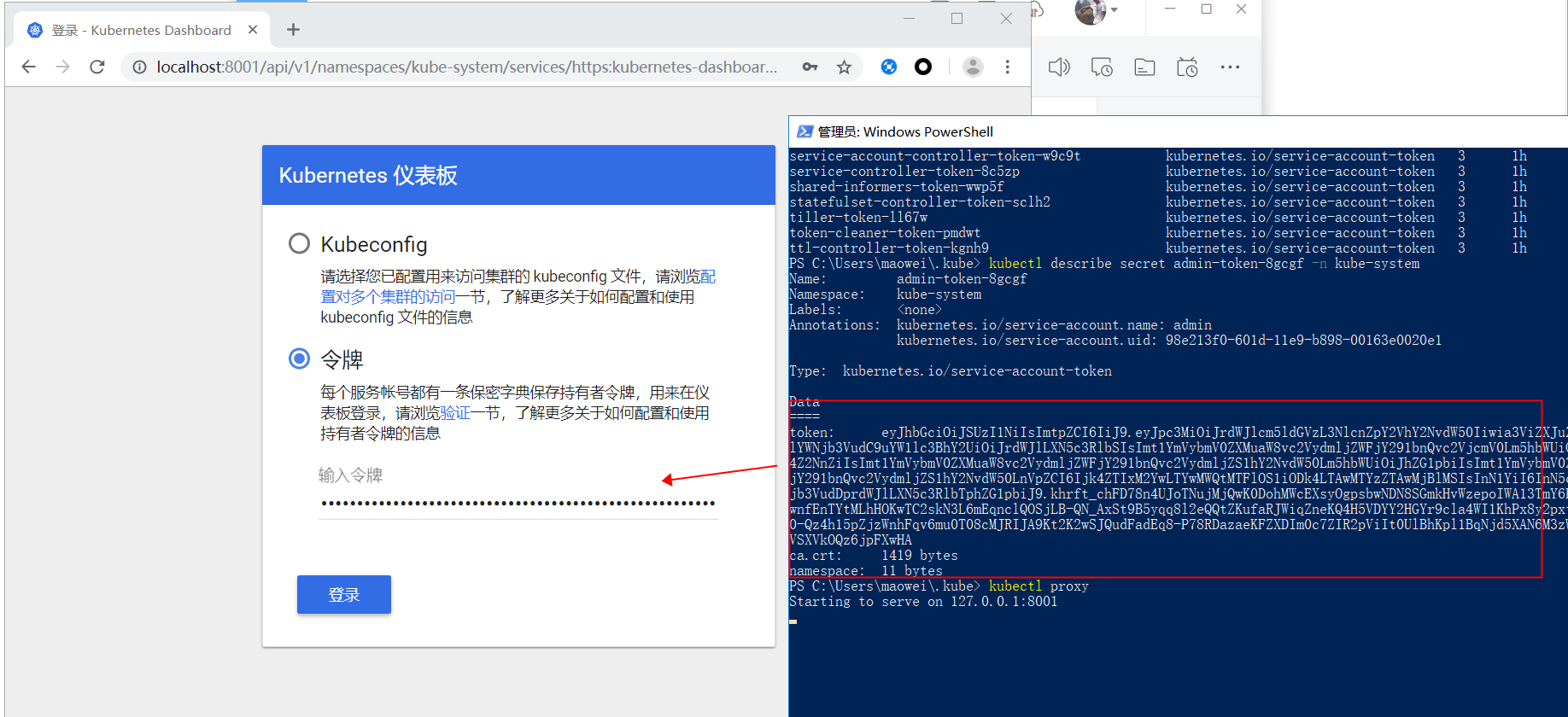Image resolution: width=1568 pixels, height=717 pixels.
Task: Open the blue circular Chrome extension icon
Action: pos(889,67)
